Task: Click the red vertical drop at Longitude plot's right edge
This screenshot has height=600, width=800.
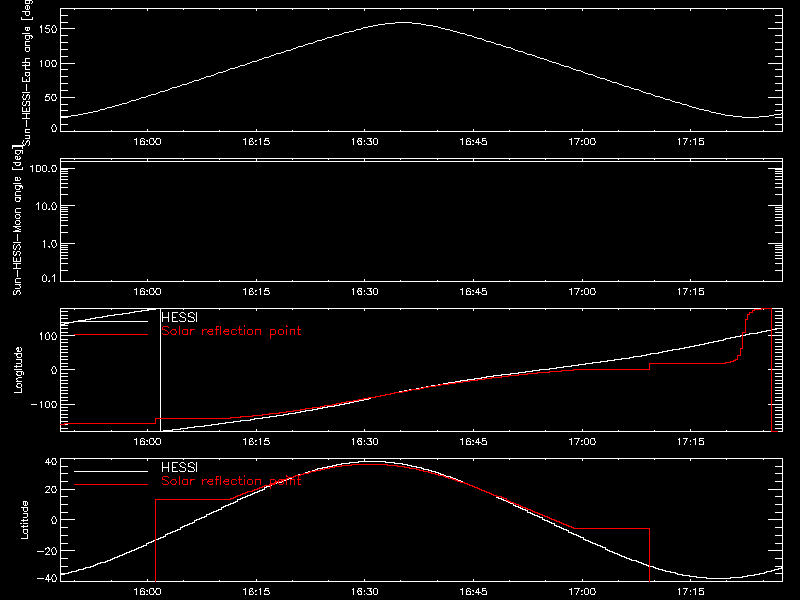Action: click(771, 370)
